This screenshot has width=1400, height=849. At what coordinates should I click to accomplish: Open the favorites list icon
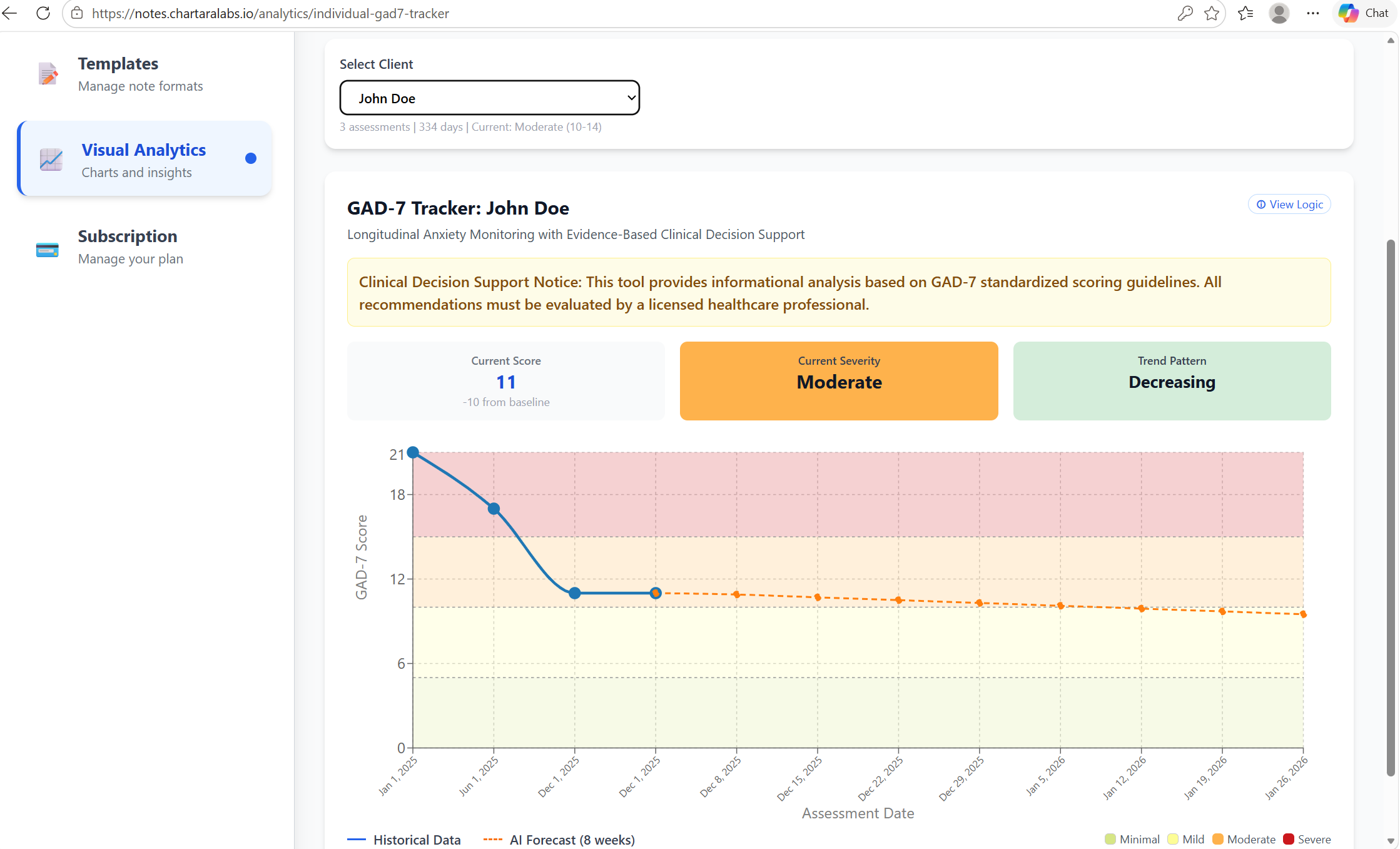(x=1245, y=13)
